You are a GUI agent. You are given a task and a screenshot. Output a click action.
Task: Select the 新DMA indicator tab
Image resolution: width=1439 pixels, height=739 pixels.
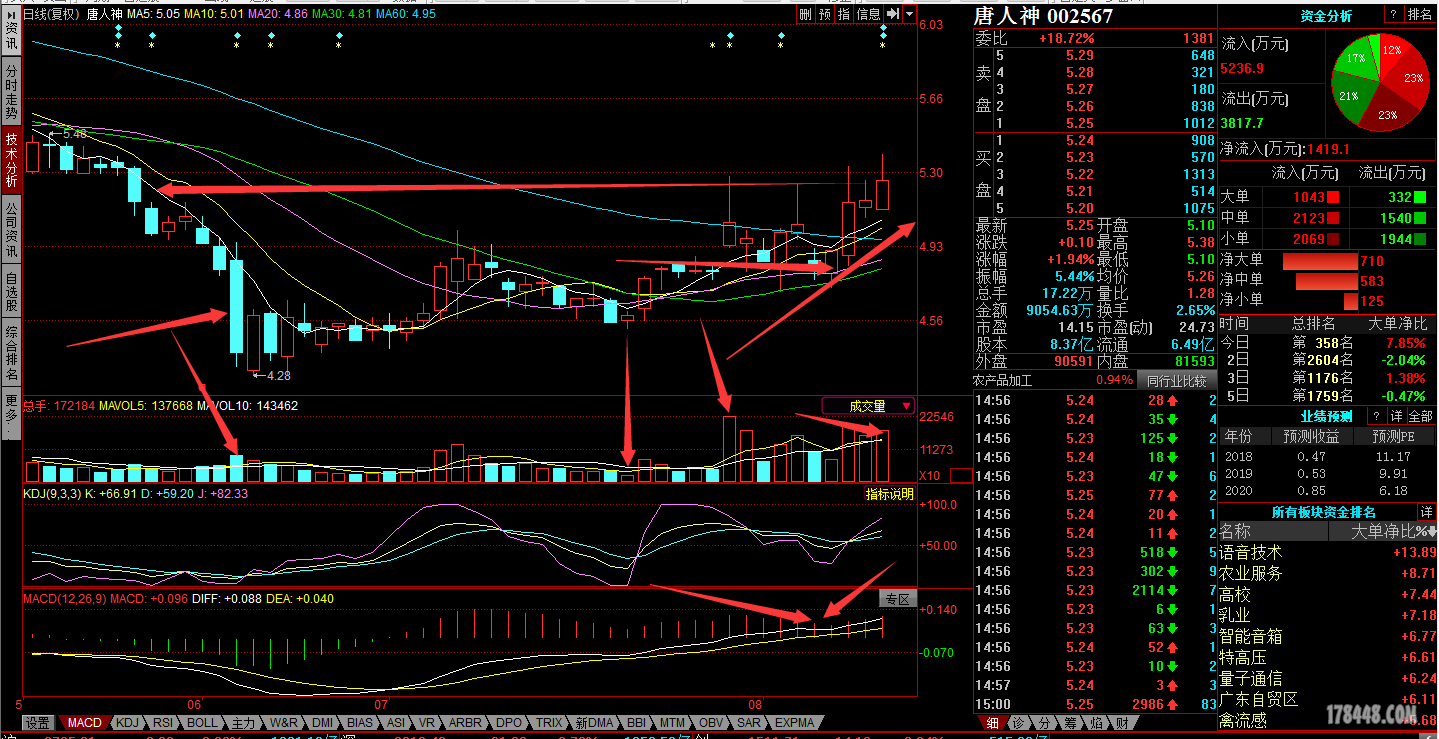594,722
